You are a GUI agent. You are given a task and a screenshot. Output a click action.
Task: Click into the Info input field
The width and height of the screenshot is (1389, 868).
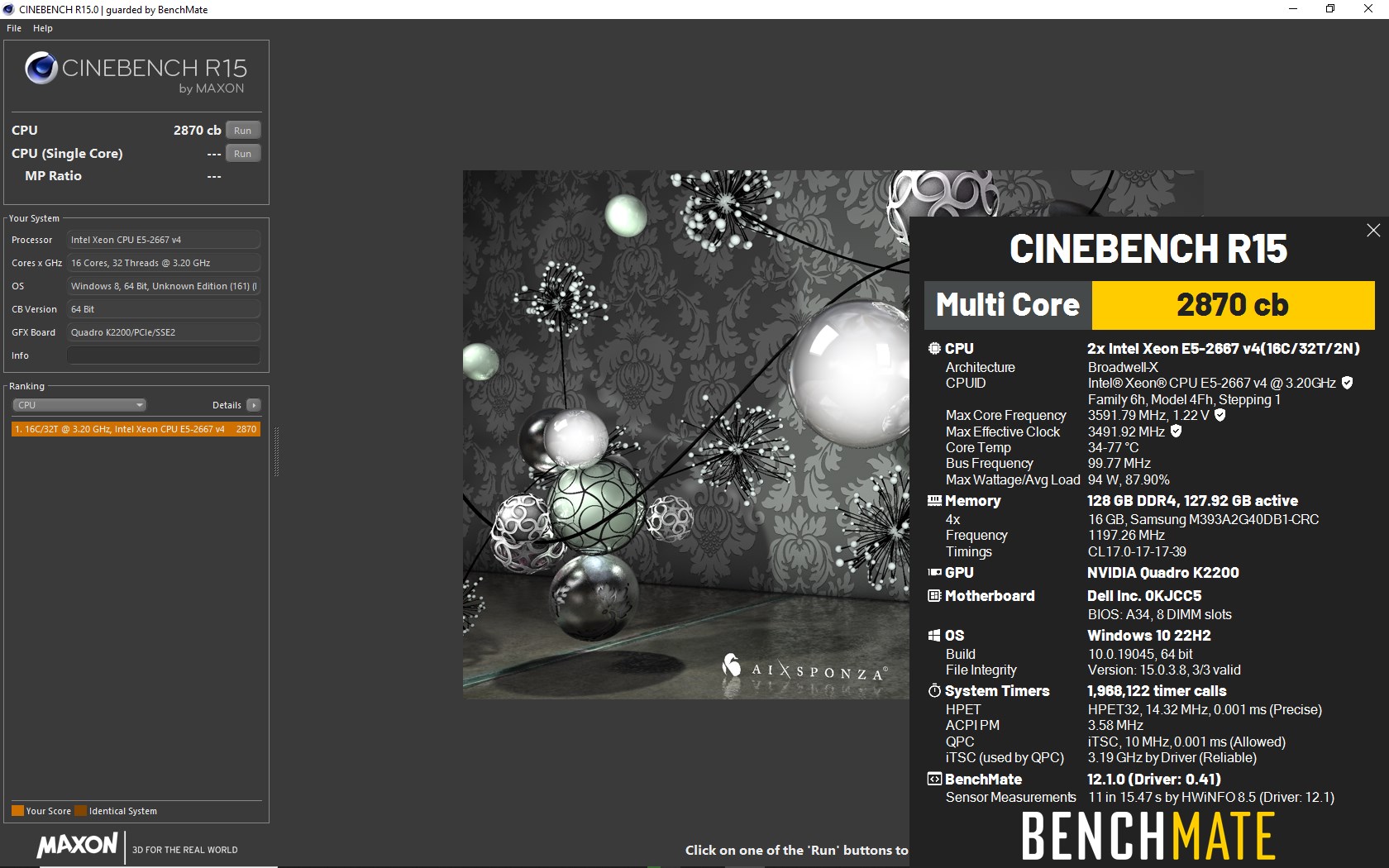[x=164, y=355]
